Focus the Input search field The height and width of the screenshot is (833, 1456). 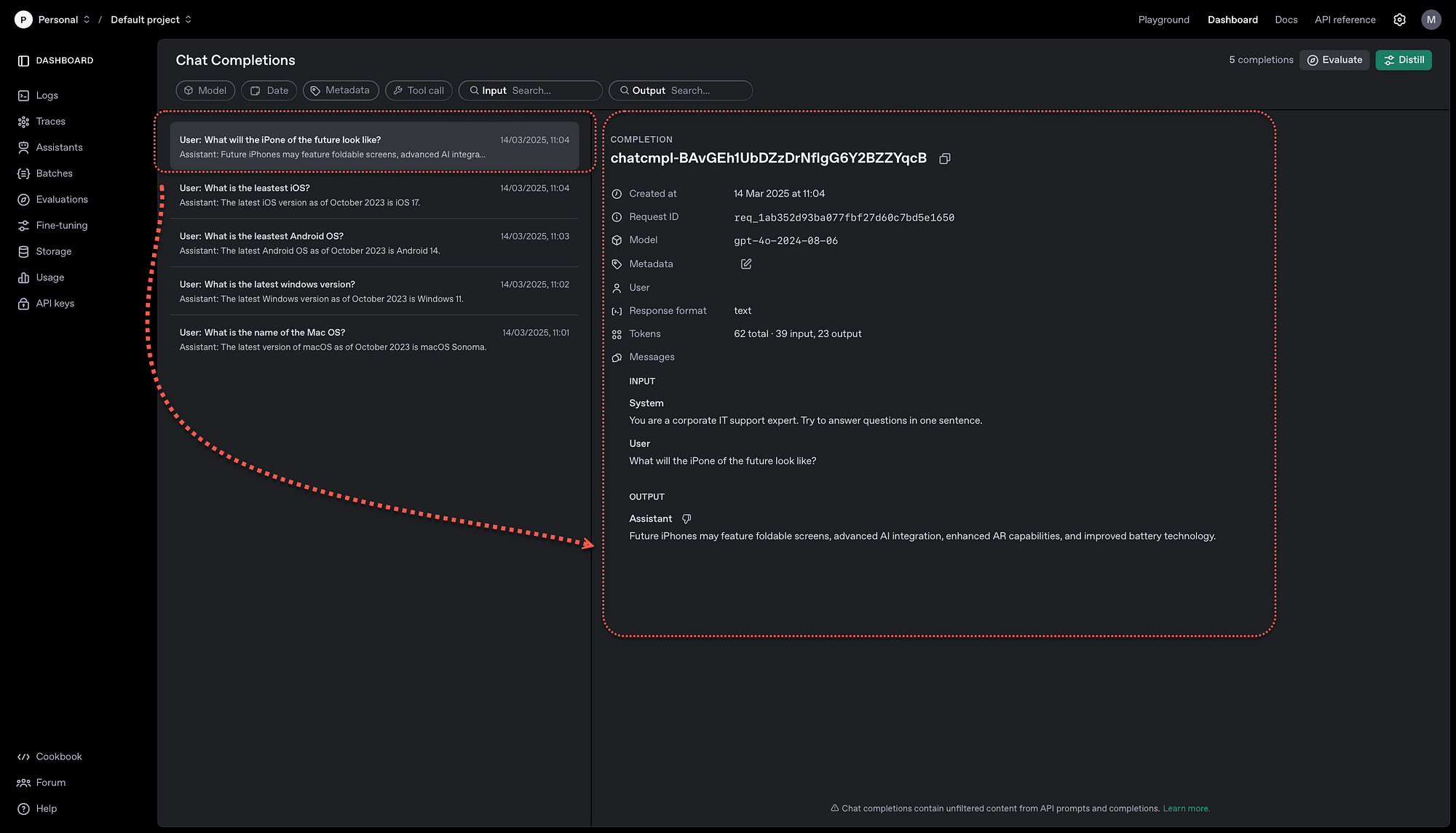click(531, 90)
